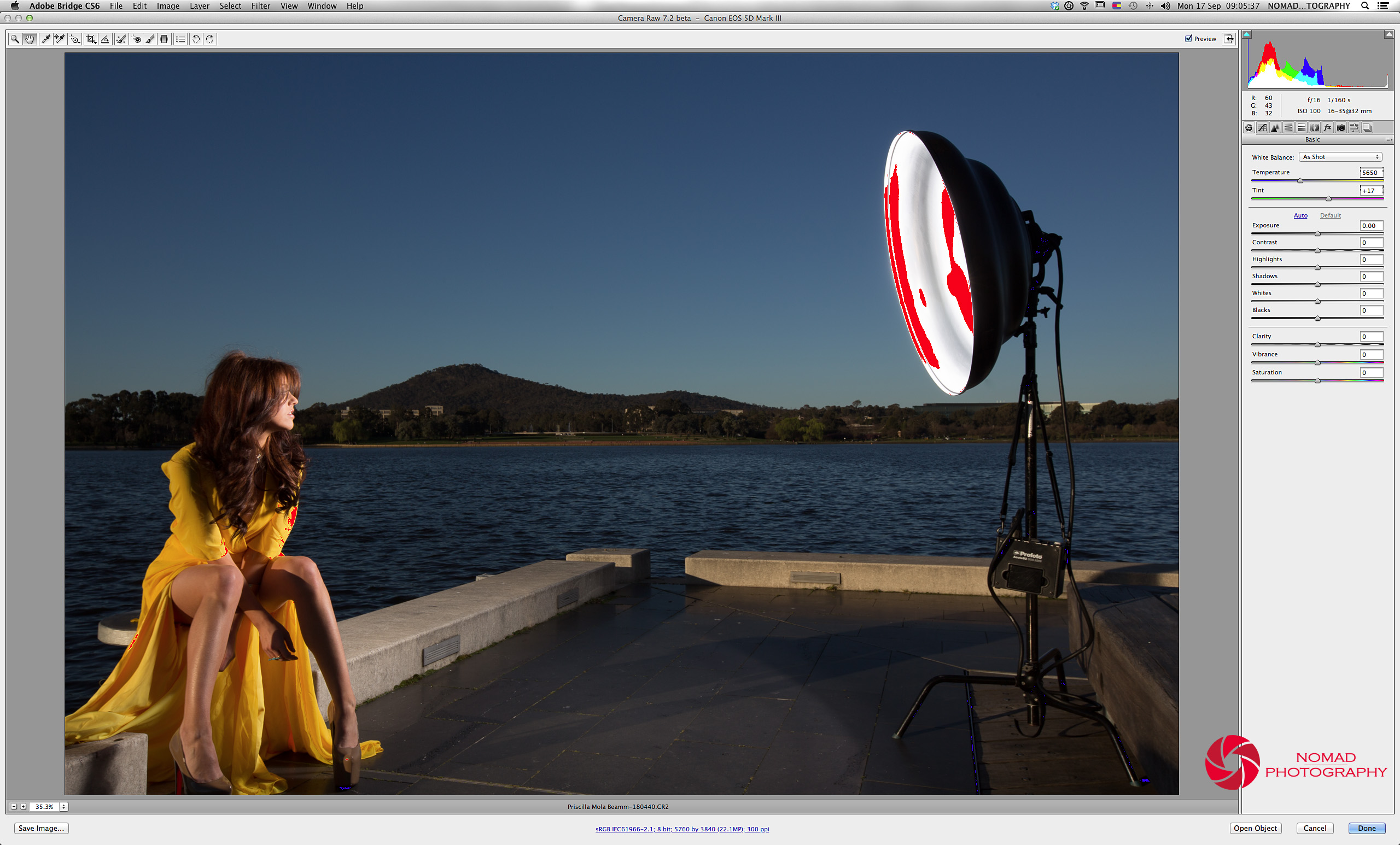Select the White Balance eyedropper tool
The width and height of the screenshot is (1400, 845).
tap(45, 39)
